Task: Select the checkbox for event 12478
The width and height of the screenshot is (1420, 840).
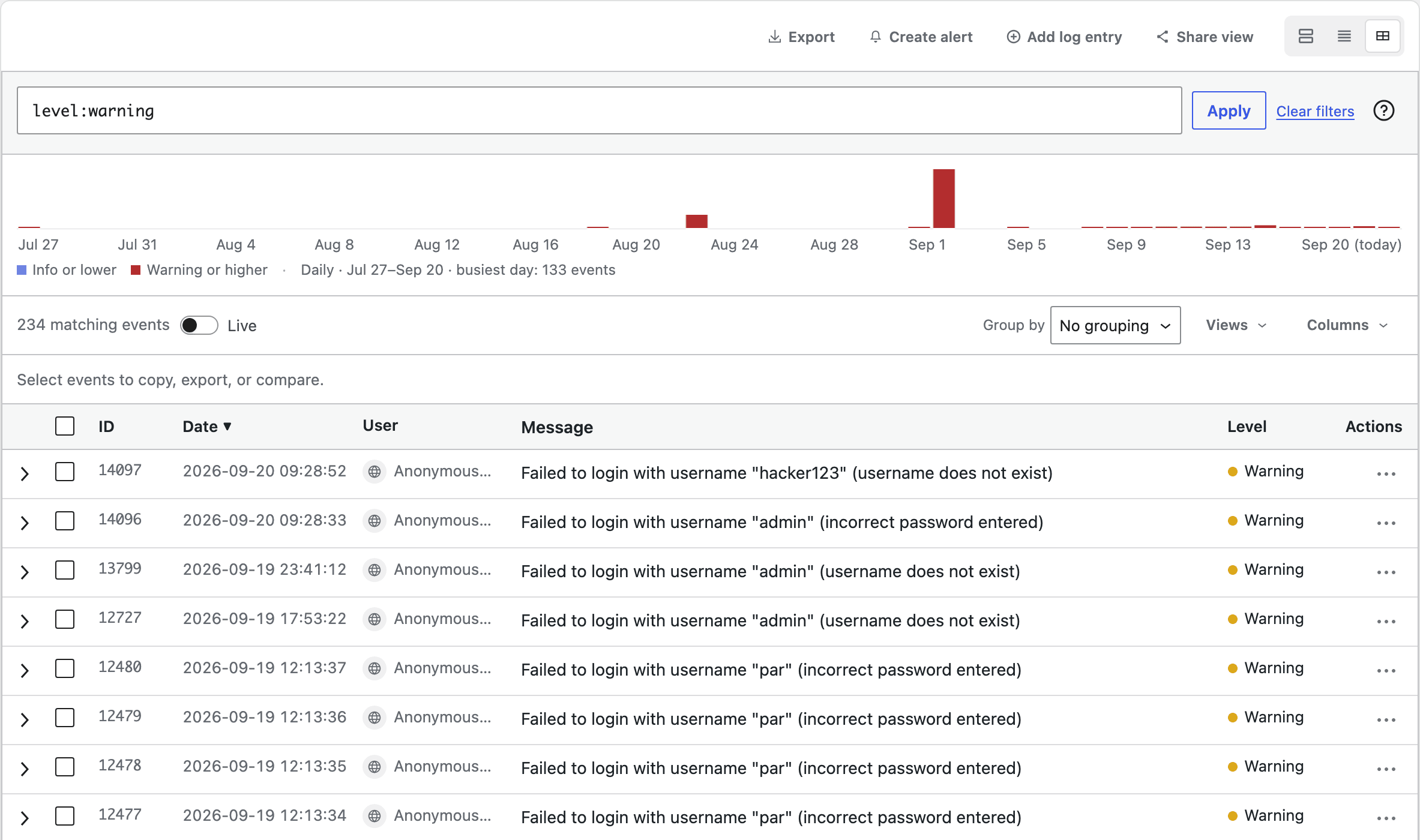Action: pyautogui.click(x=65, y=767)
